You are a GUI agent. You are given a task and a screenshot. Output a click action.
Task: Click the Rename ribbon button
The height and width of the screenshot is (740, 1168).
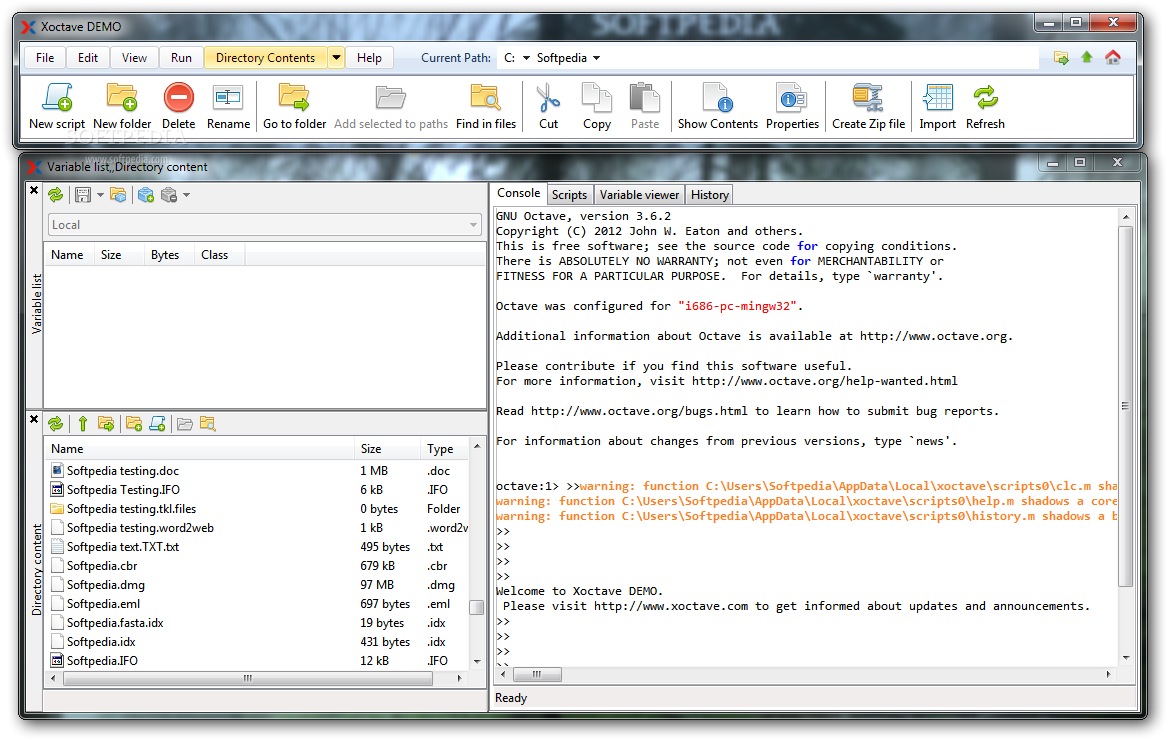[x=228, y=106]
